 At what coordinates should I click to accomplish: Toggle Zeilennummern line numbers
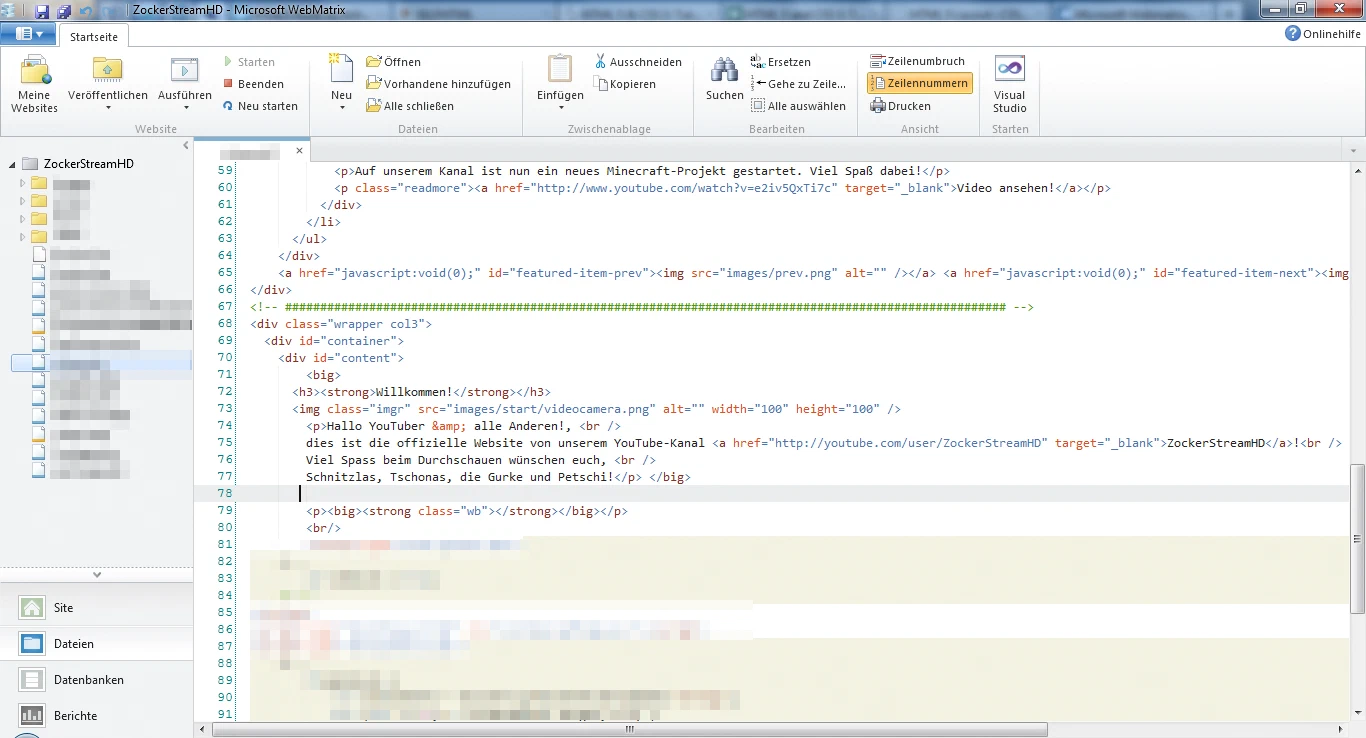coord(919,84)
